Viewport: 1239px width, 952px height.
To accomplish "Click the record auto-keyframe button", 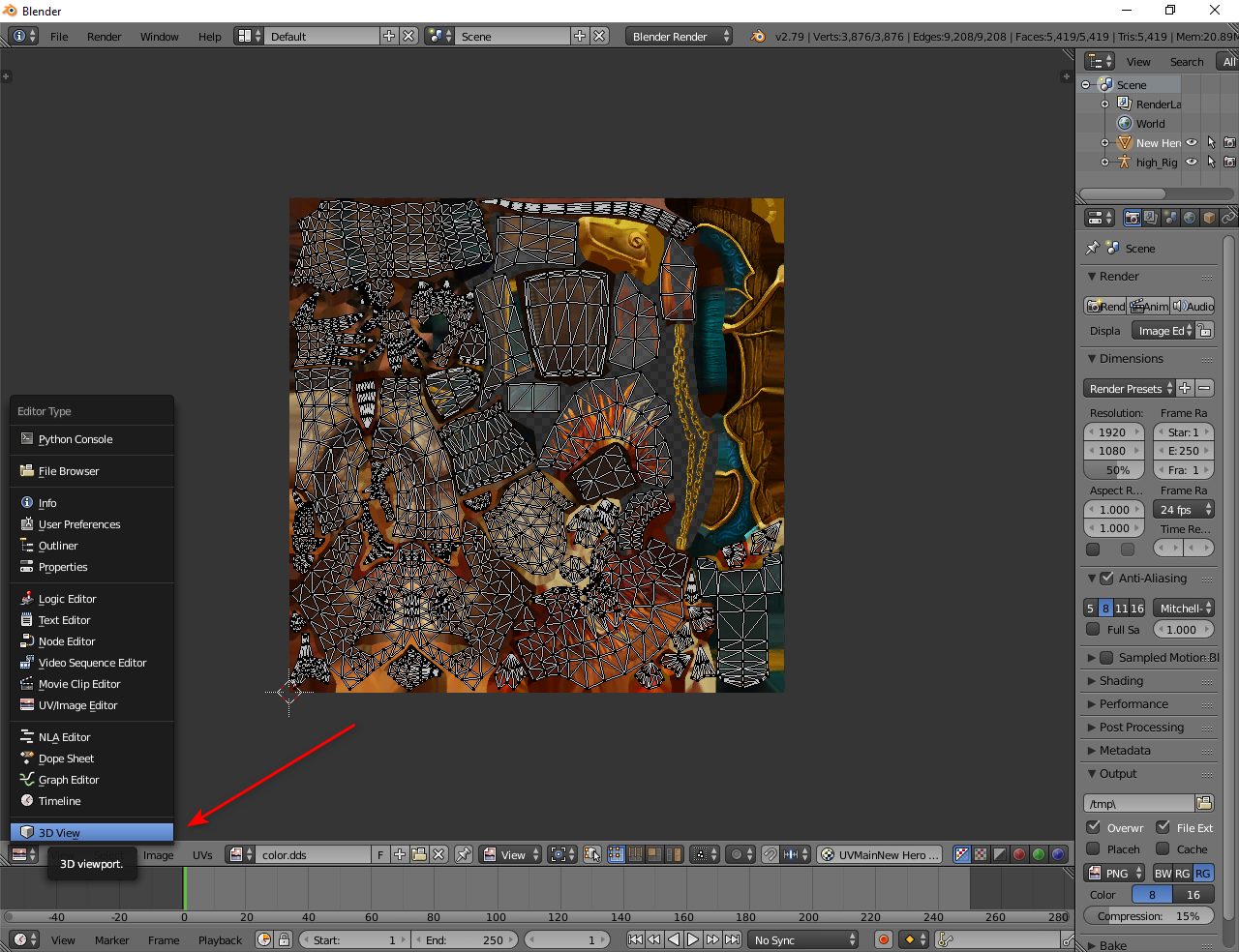I will pos(883,939).
